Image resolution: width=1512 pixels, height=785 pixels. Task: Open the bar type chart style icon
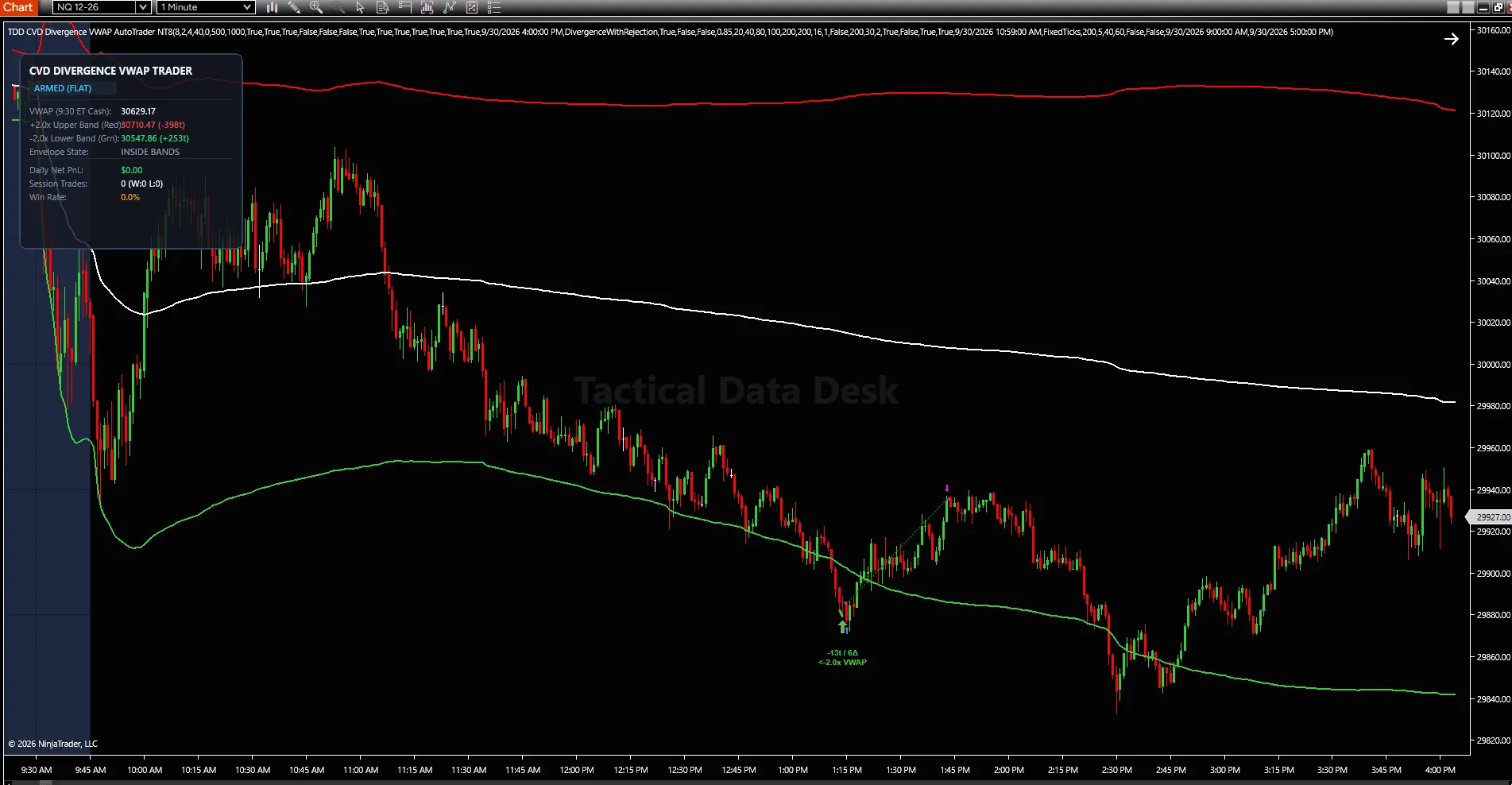pyautogui.click(x=272, y=7)
